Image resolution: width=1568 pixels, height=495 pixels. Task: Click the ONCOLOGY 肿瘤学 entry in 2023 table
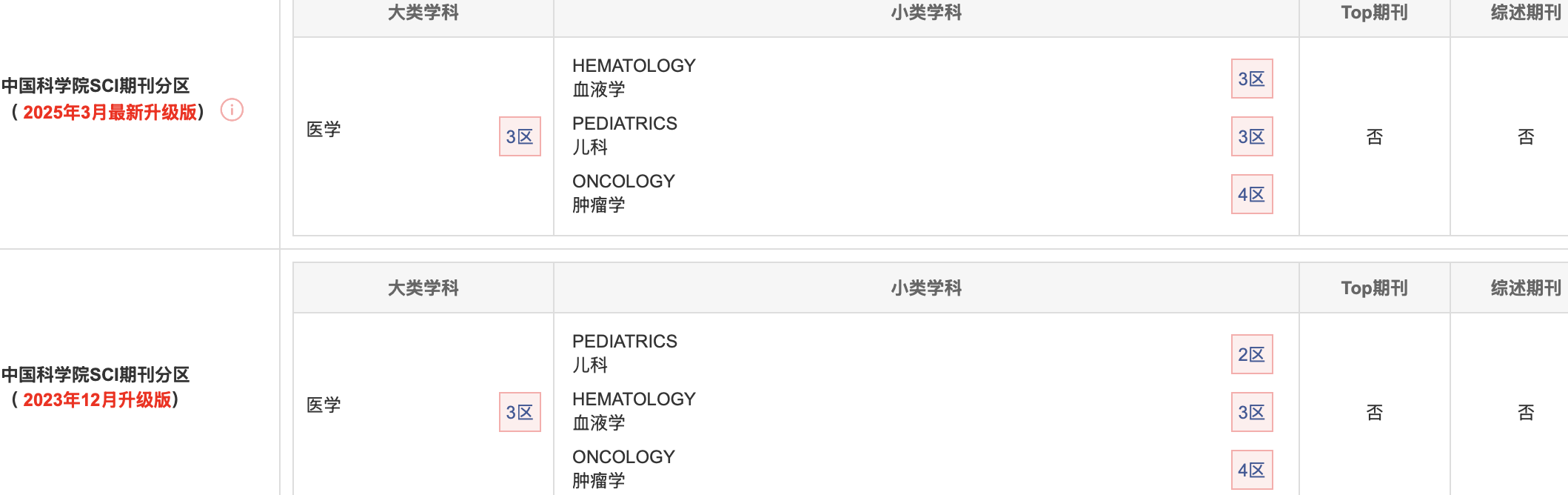[x=623, y=468]
